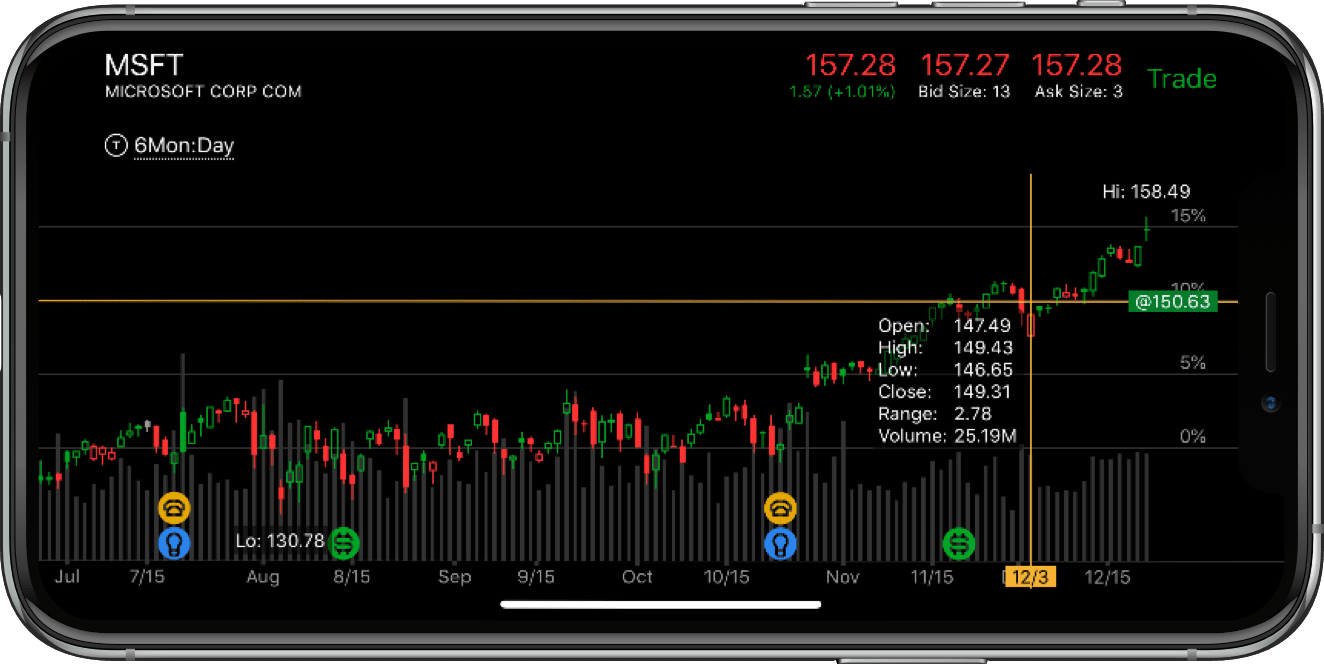
Task: Tap the green dollar icon near 11/15
Action: (x=959, y=543)
